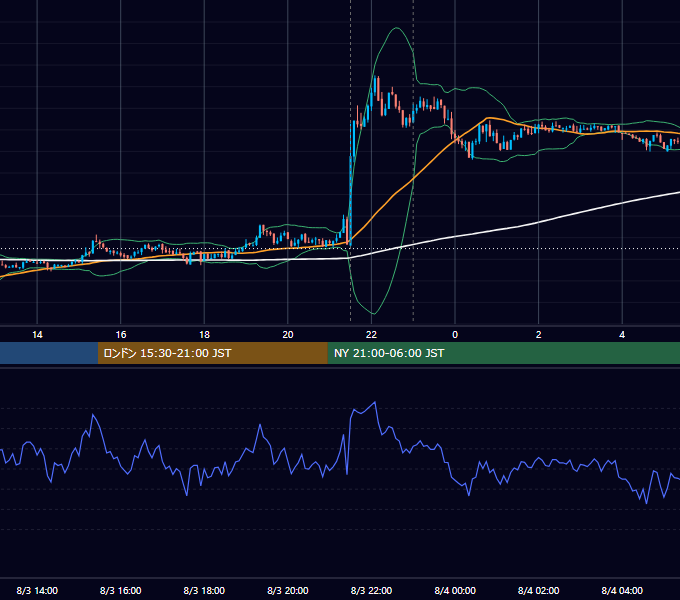Click the 16 hour label on price chart axis
The height and width of the screenshot is (600, 680).
click(121, 335)
